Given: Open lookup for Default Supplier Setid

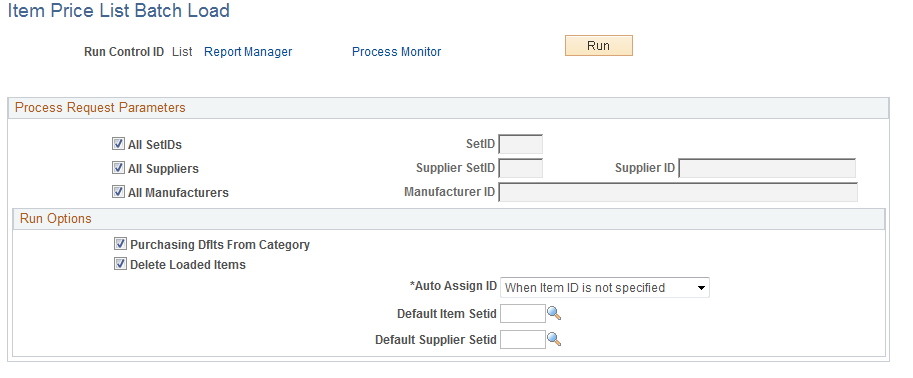Looking at the screenshot, I should (554, 339).
